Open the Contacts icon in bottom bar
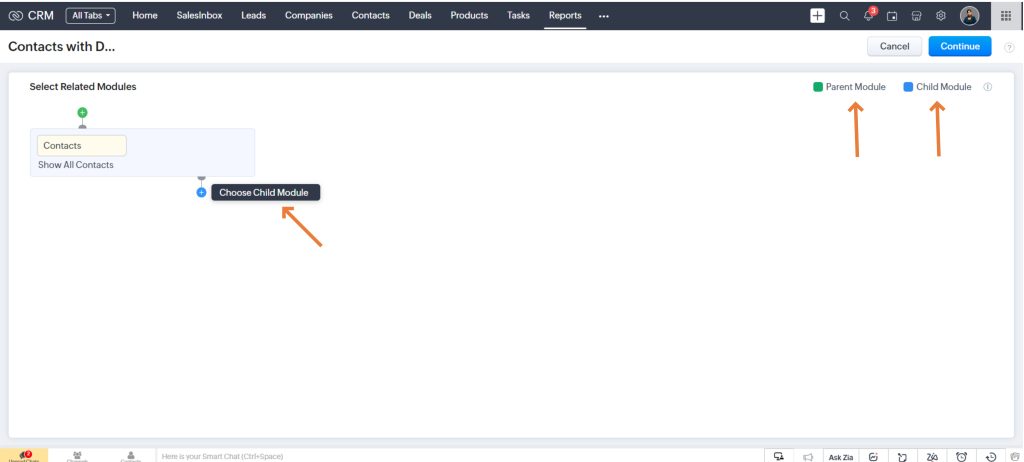Image resolution: width=1024 pixels, height=462 pixels. (x=131, y=455)
